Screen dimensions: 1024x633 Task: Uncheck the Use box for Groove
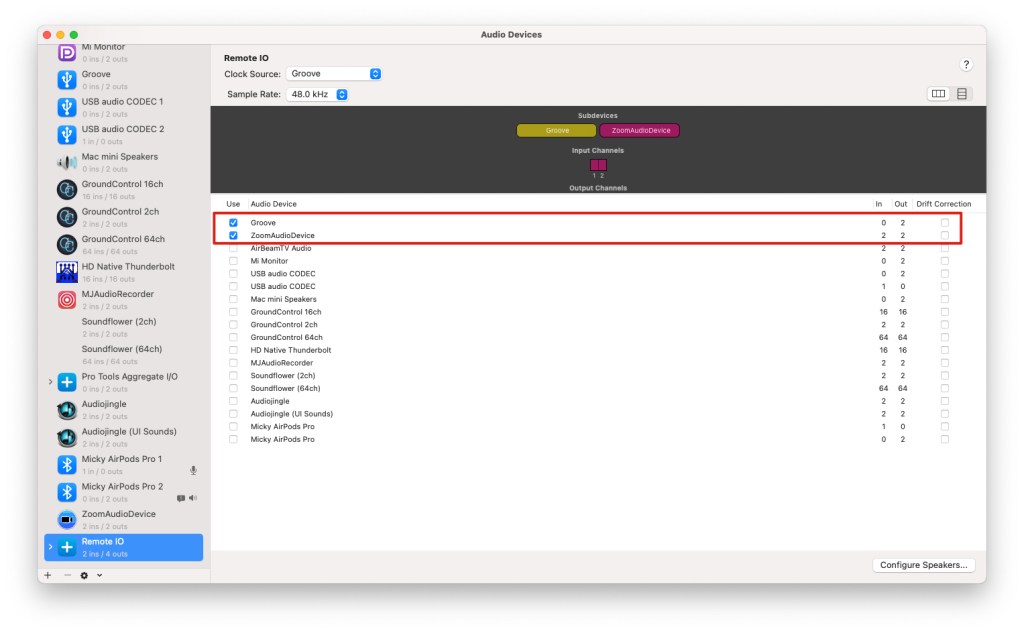pyautogui.click(x=233, y=223)
